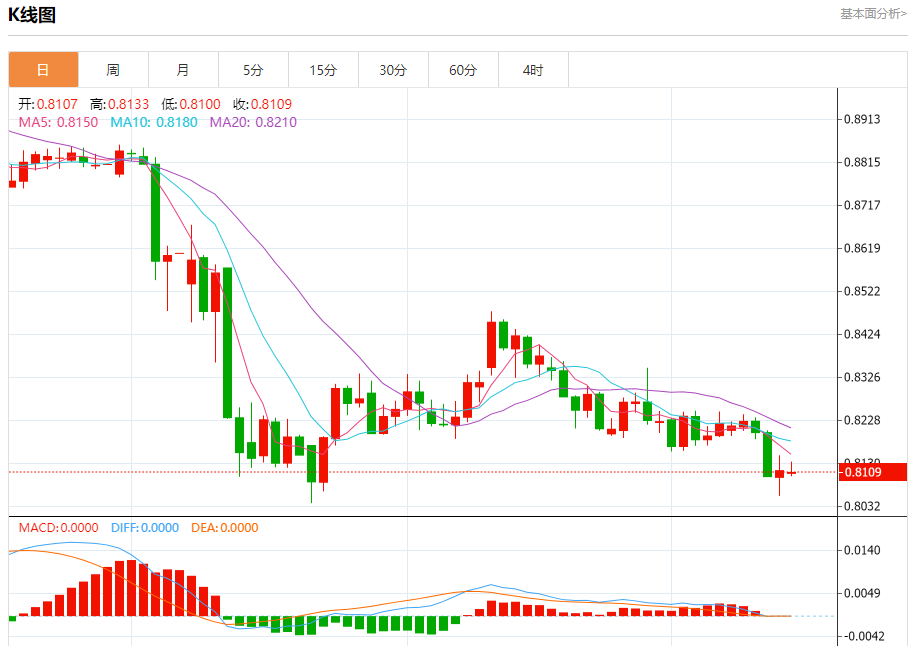Click the MA10: 0.8180 label

(x=154, y=122)
